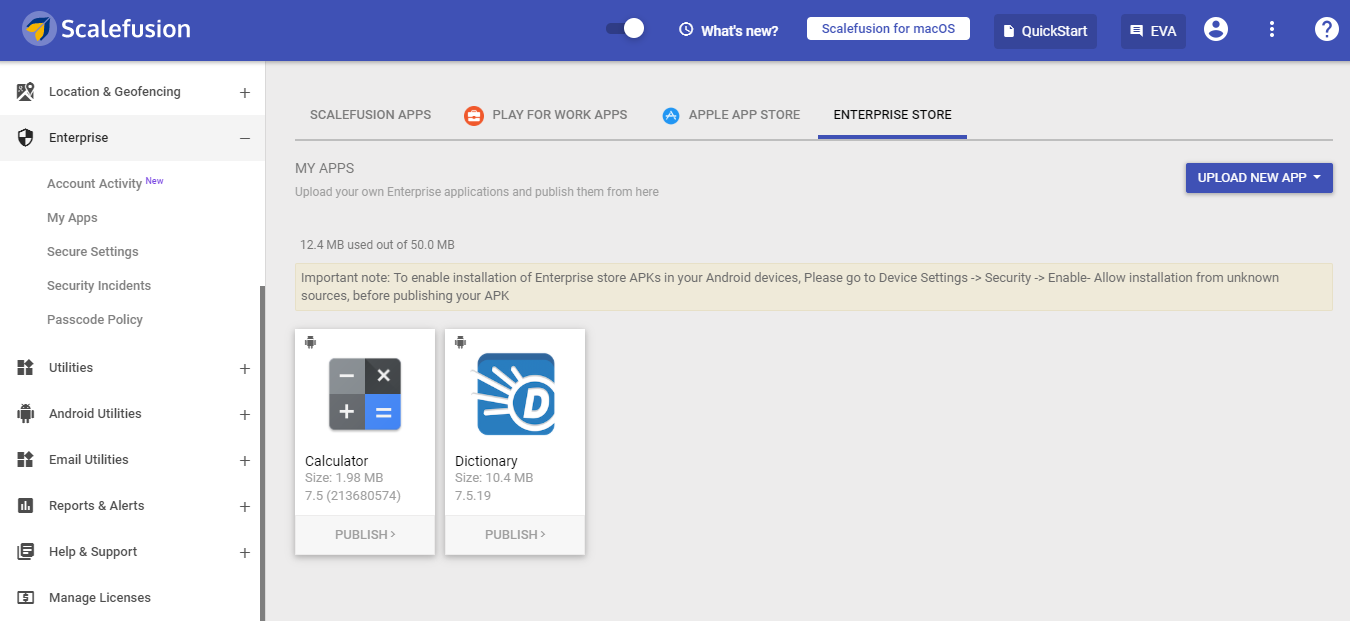
Task: Click Android icon on Dictionary card
Action: (x=460, y=342)
